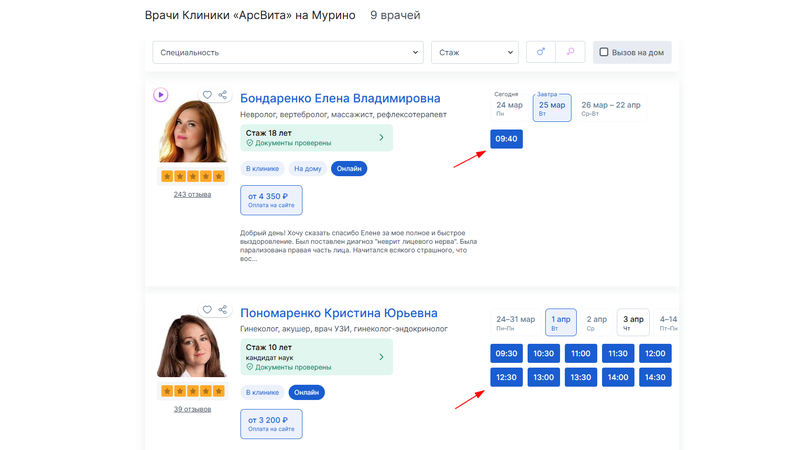Book the 14:30 time slot

[x=655, y=377]
